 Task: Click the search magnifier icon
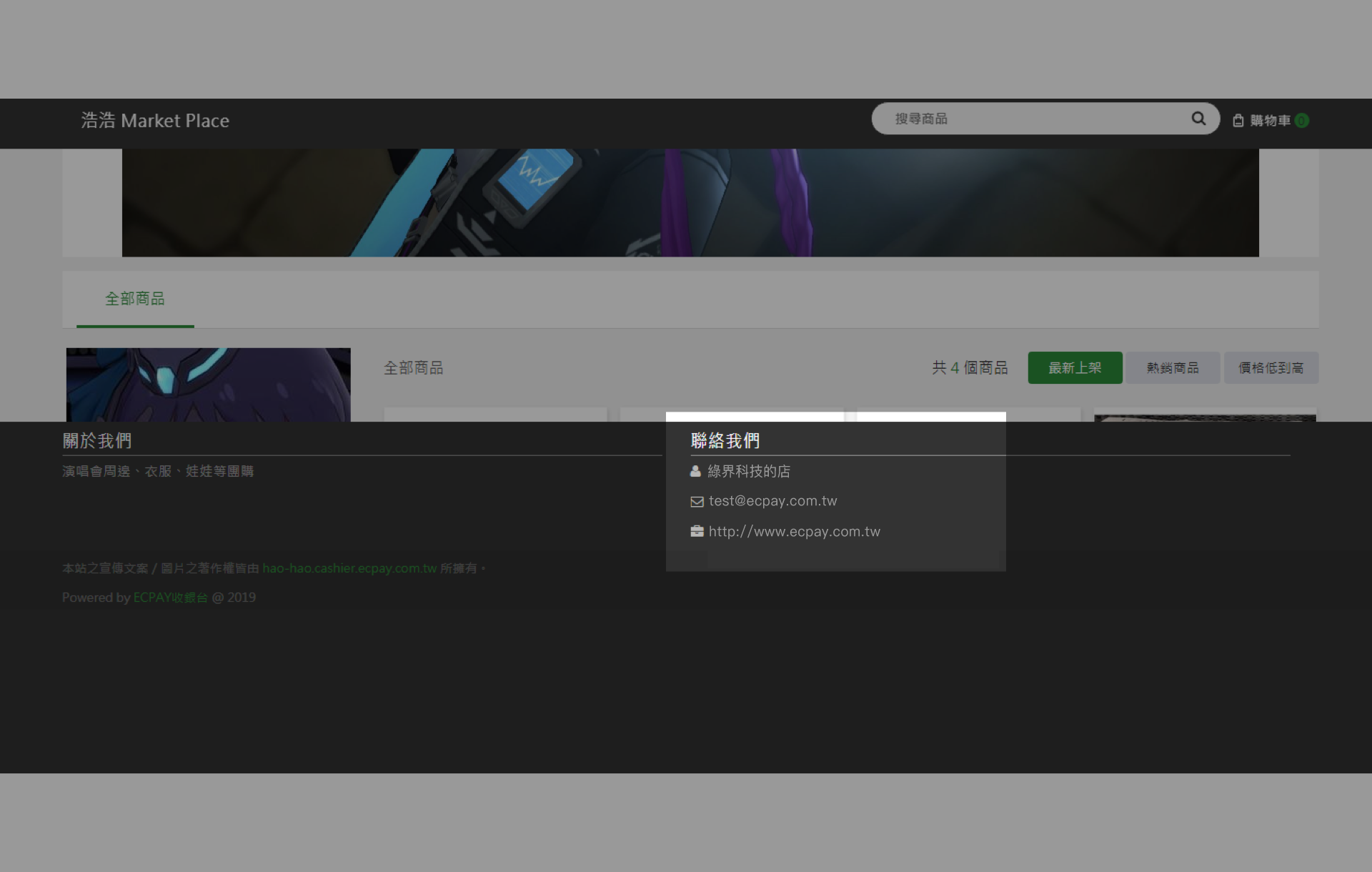click(1198, 119)
